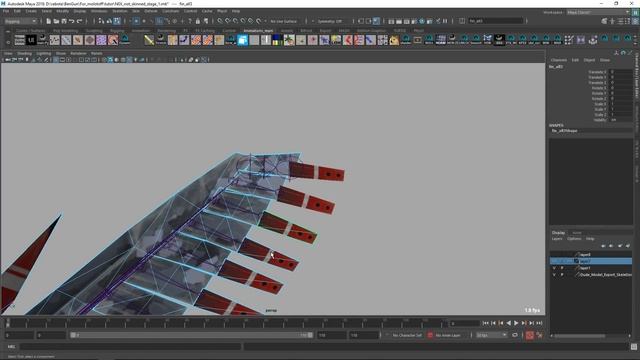The width and height of the screenshot is (640, 360).
Task: Open the Deform menu
Action: (x=151, y=11)
